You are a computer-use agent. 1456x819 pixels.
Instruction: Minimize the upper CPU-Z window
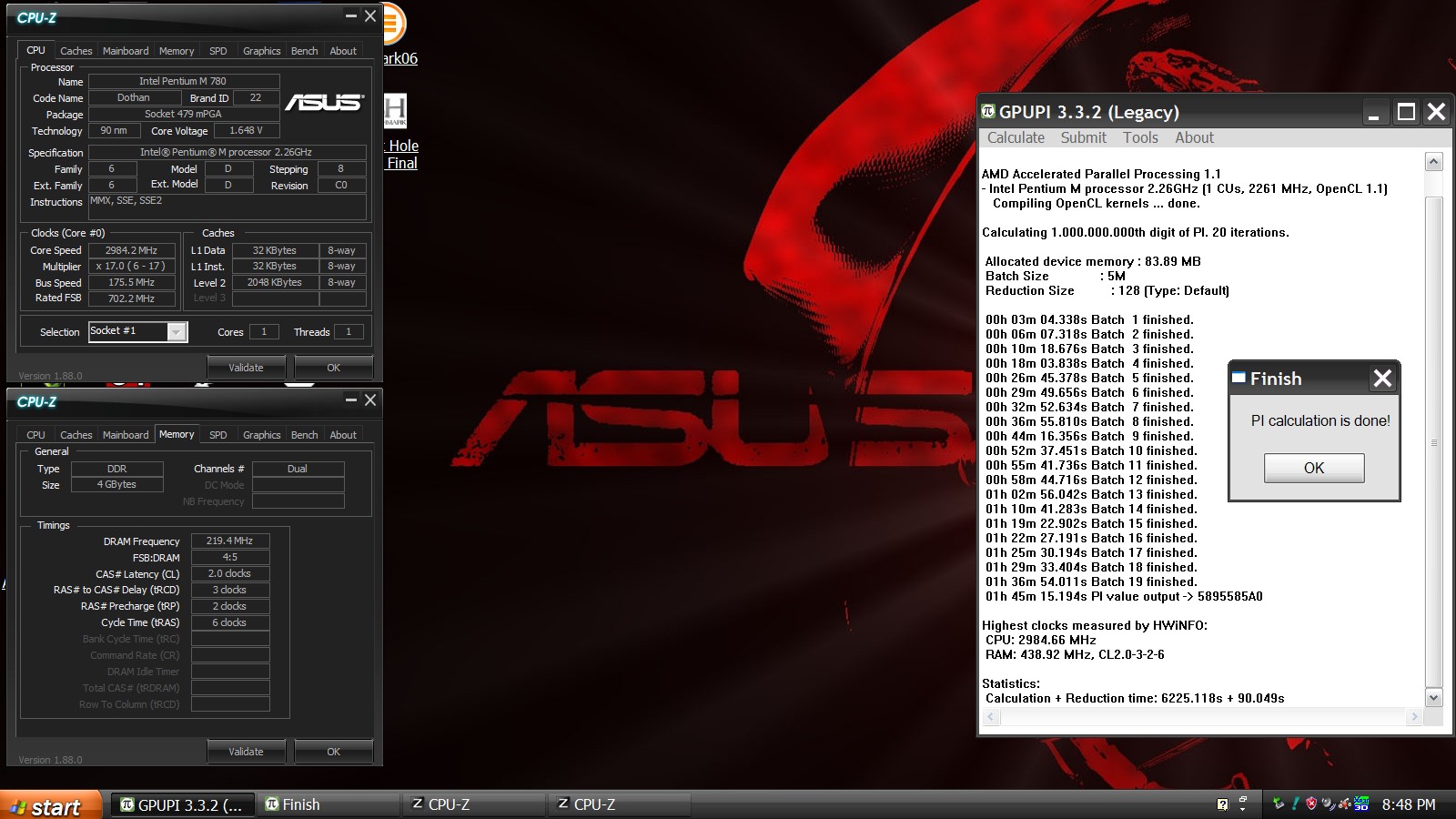[351, 15]
